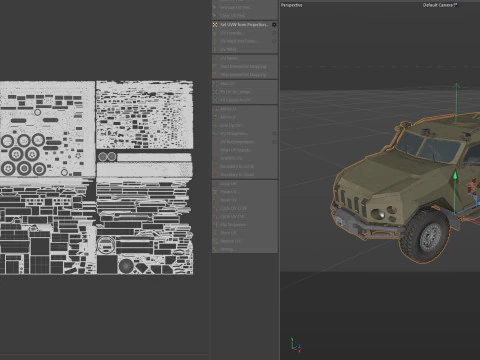The width and height of the screenshot is (480, 360).
Task: Click the Perspective viewport label
Action: [x=292, y=5]
